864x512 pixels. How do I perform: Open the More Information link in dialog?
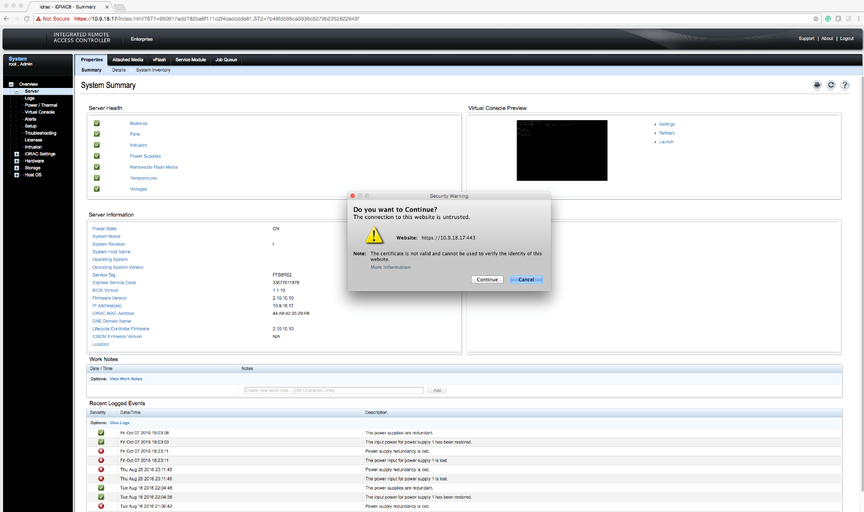tap(390, 267)
